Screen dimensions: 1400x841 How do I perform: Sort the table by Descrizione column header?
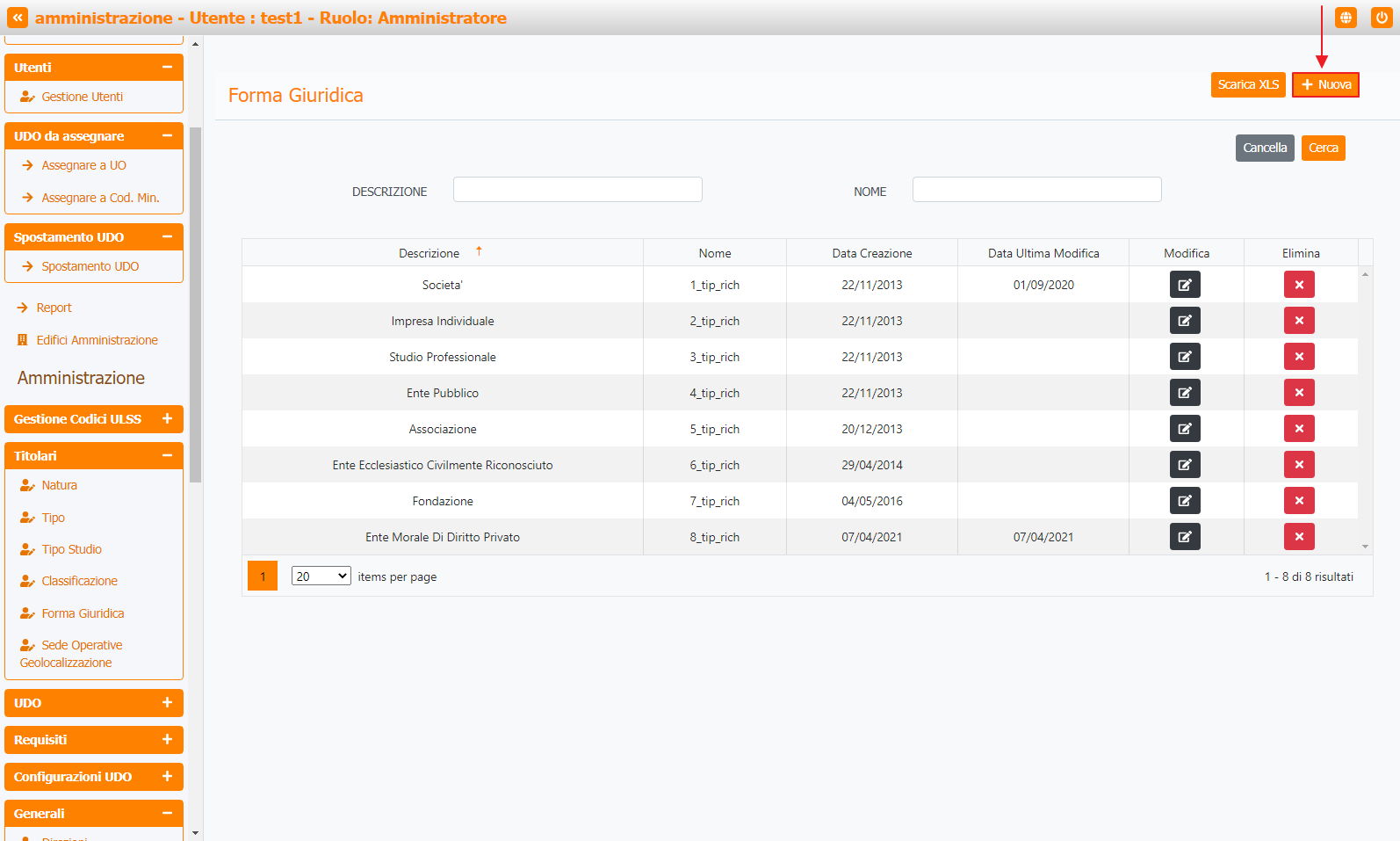pyautogui.click(x=429, y=253)
